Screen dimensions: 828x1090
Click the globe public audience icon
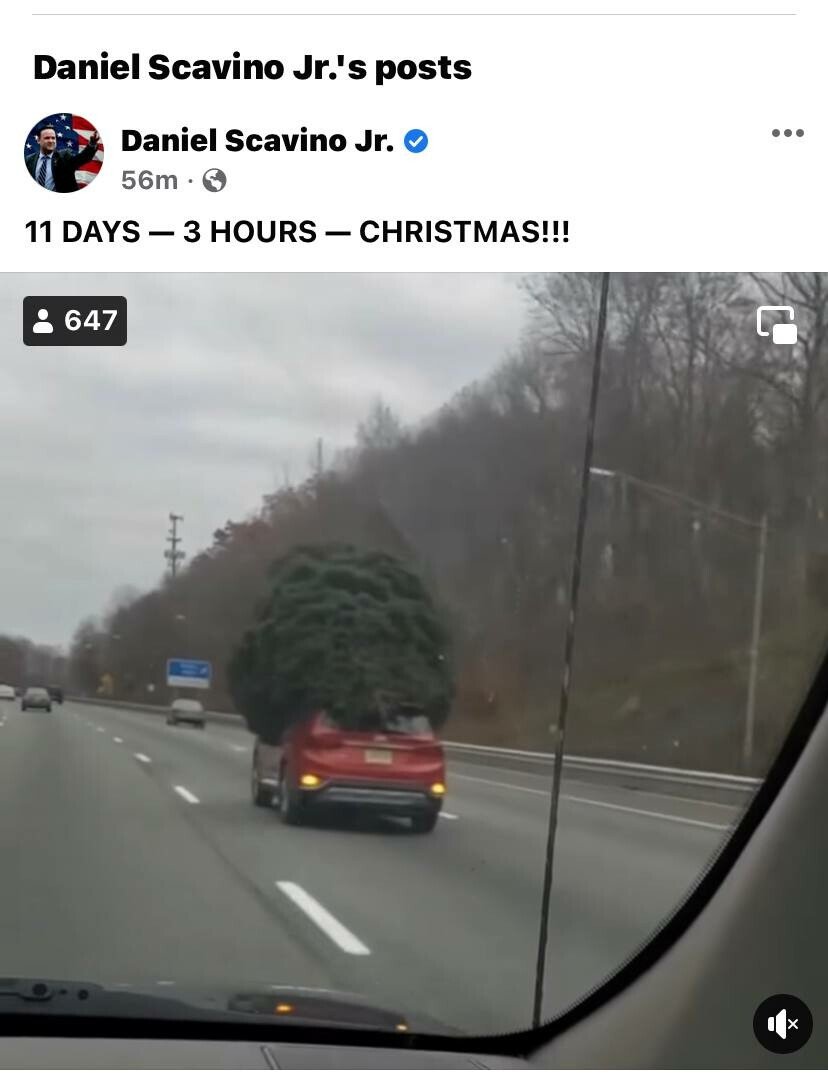coord(214,181)
